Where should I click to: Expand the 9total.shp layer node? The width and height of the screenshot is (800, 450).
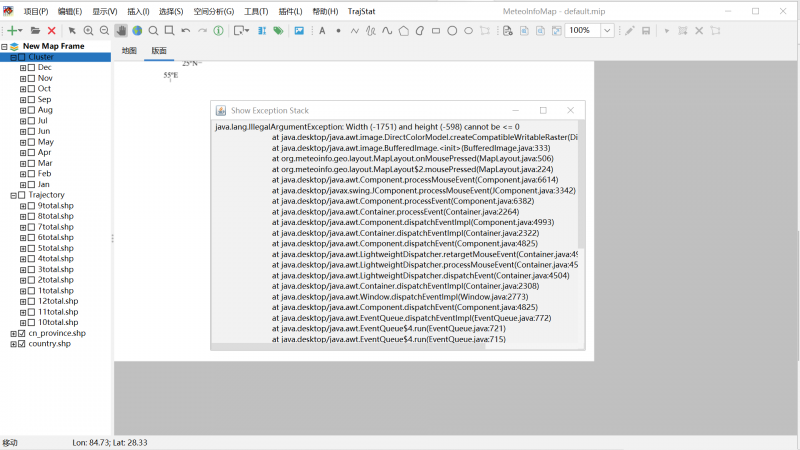click(22, 206)
